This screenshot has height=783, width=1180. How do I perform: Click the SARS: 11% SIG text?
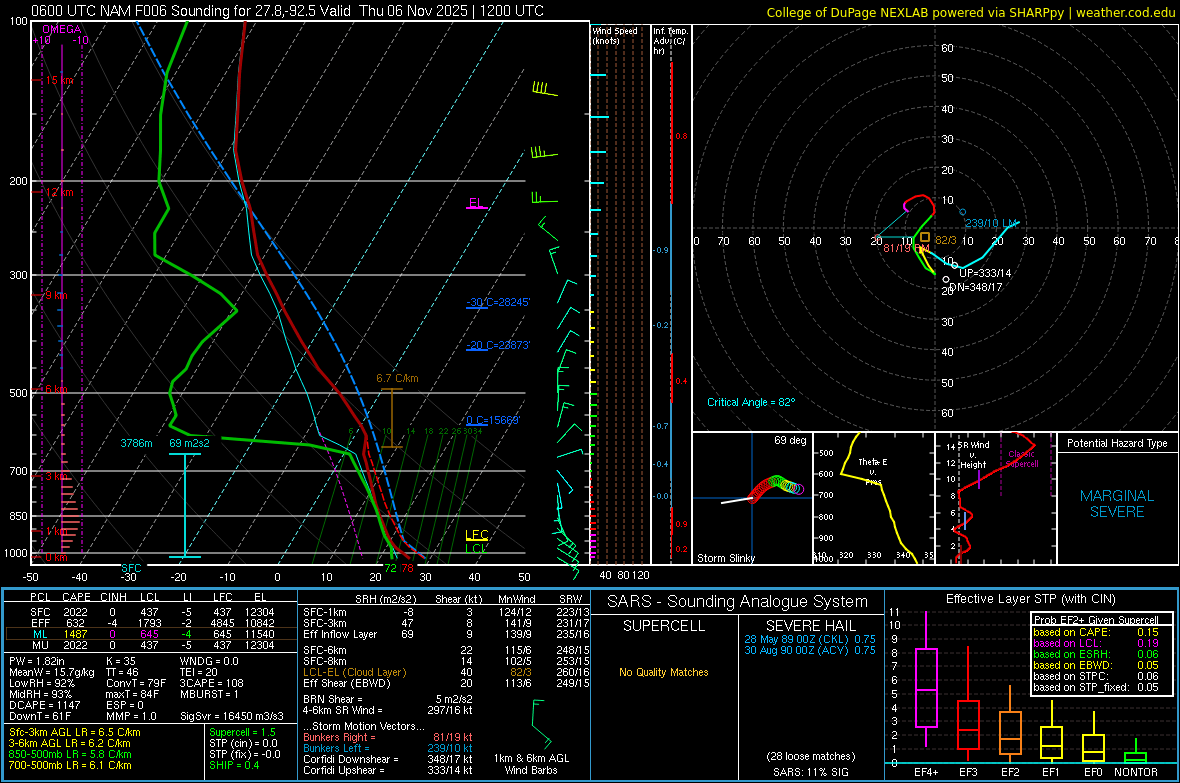(810, 772)
